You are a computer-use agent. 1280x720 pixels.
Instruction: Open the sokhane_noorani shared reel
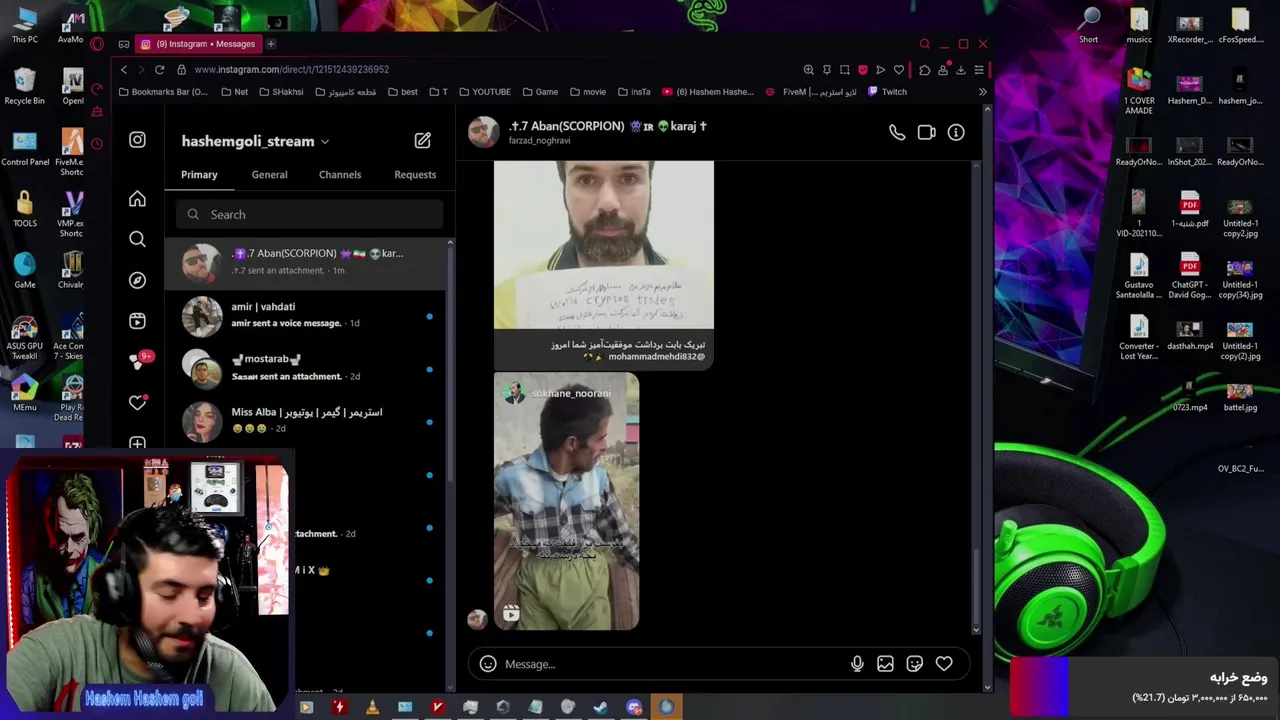566,502
